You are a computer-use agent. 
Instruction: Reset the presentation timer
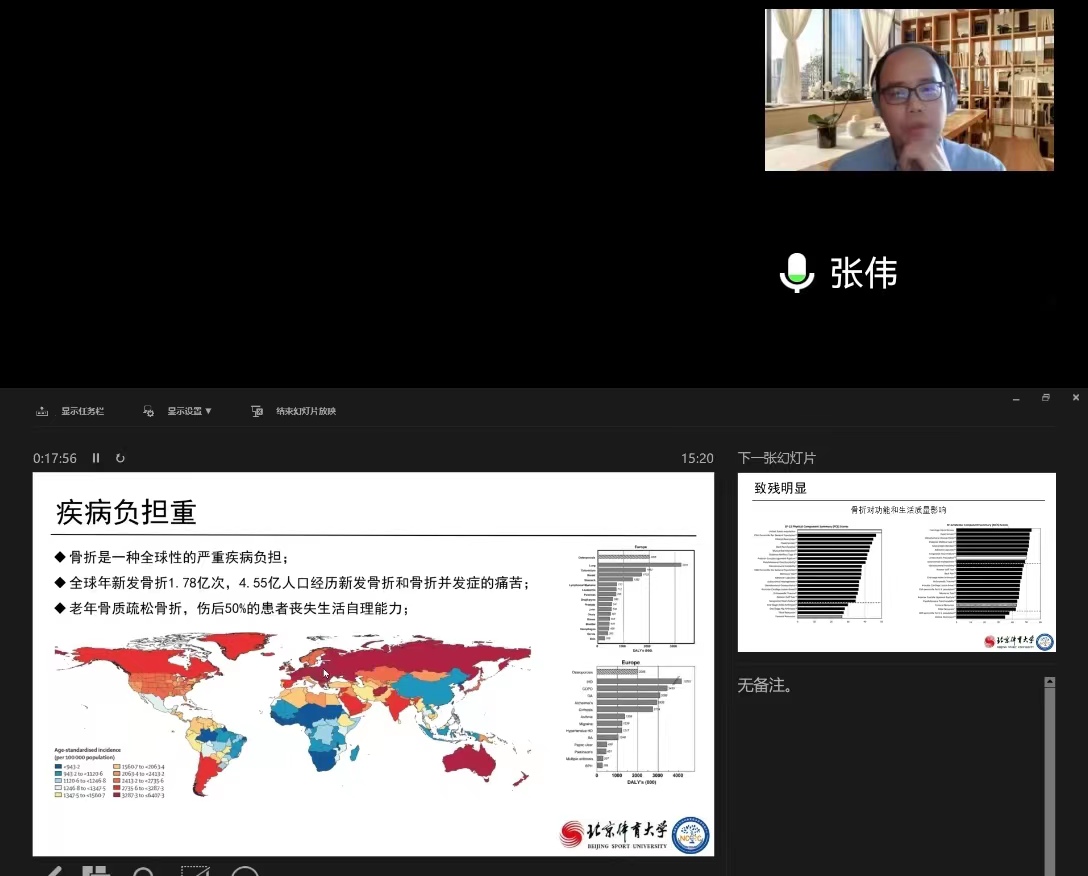coord(120,458)
